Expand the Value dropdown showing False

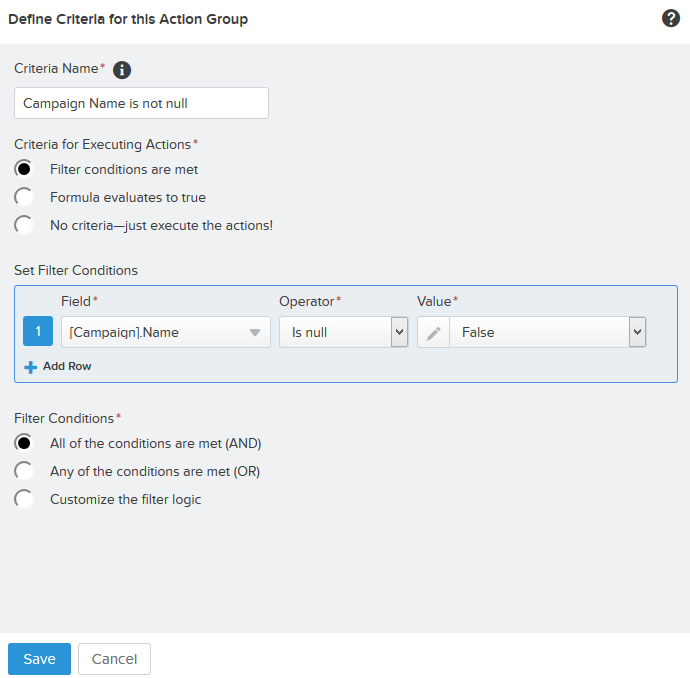(637, 332)
